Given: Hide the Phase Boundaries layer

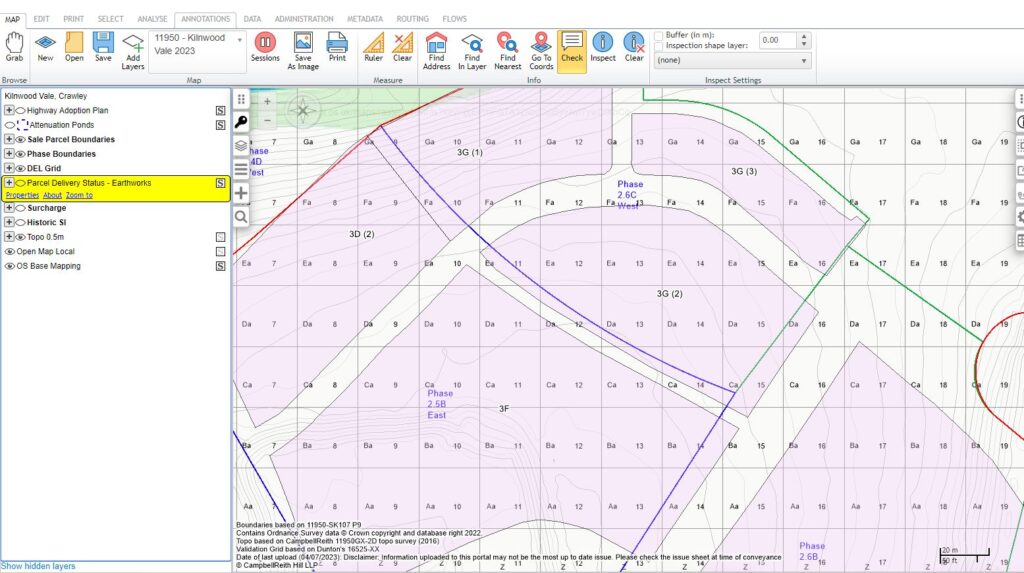Looking at the screenshot, I should pos(20,154).
